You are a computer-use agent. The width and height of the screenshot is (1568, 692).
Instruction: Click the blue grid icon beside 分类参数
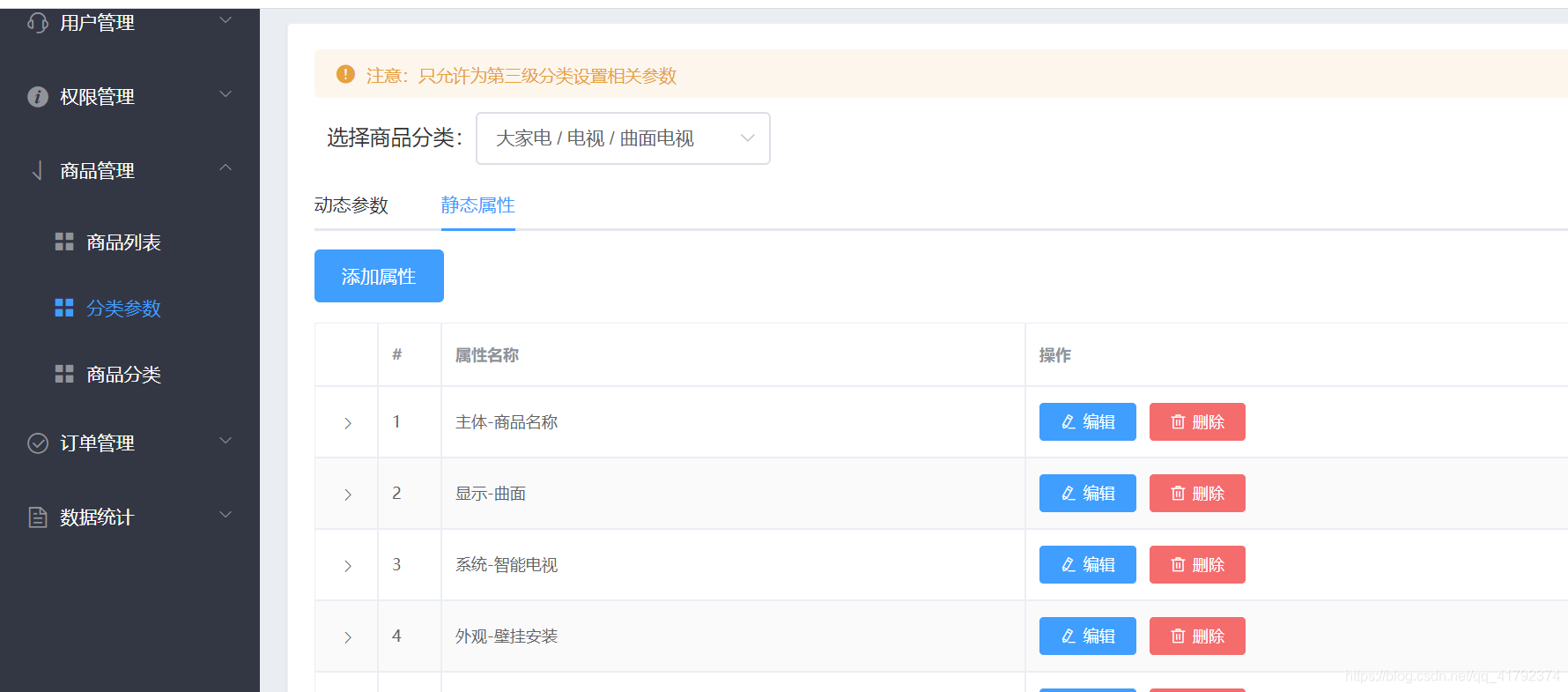pyautogui.click(x=64, y=308)
